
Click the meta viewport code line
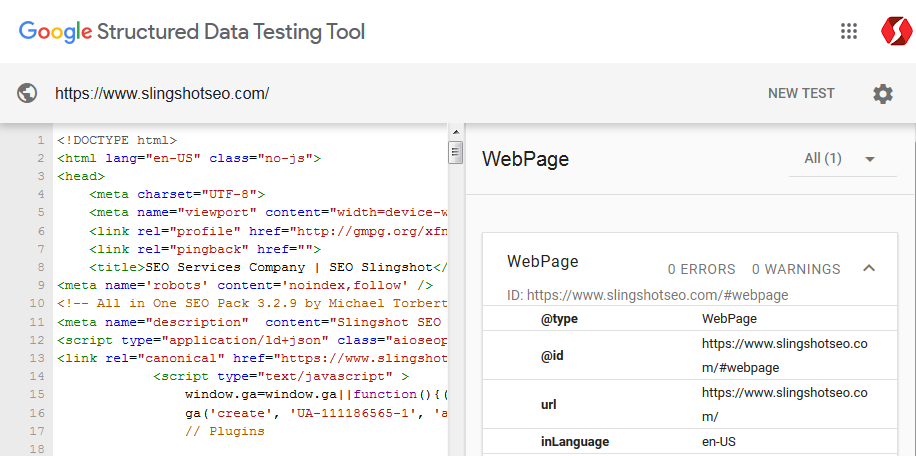tap(268, 213)
